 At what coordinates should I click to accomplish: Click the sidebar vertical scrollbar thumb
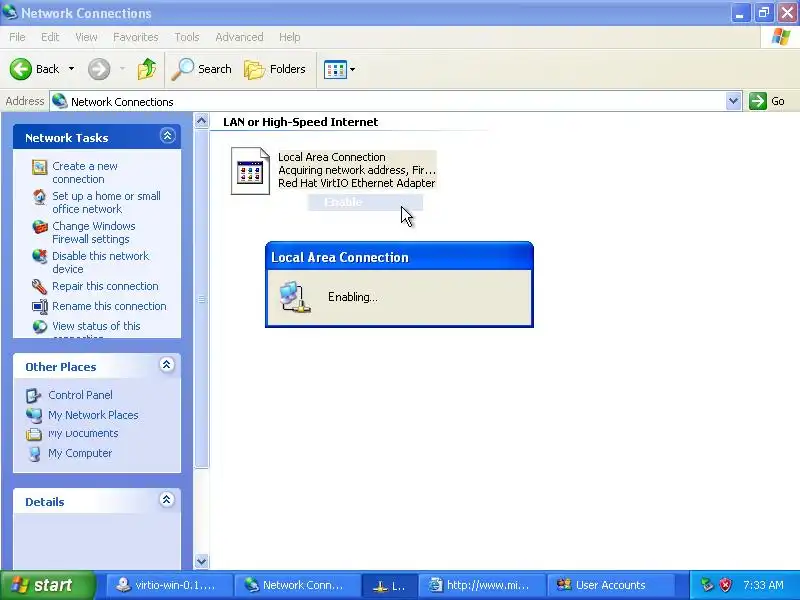[x=202, y=298]
